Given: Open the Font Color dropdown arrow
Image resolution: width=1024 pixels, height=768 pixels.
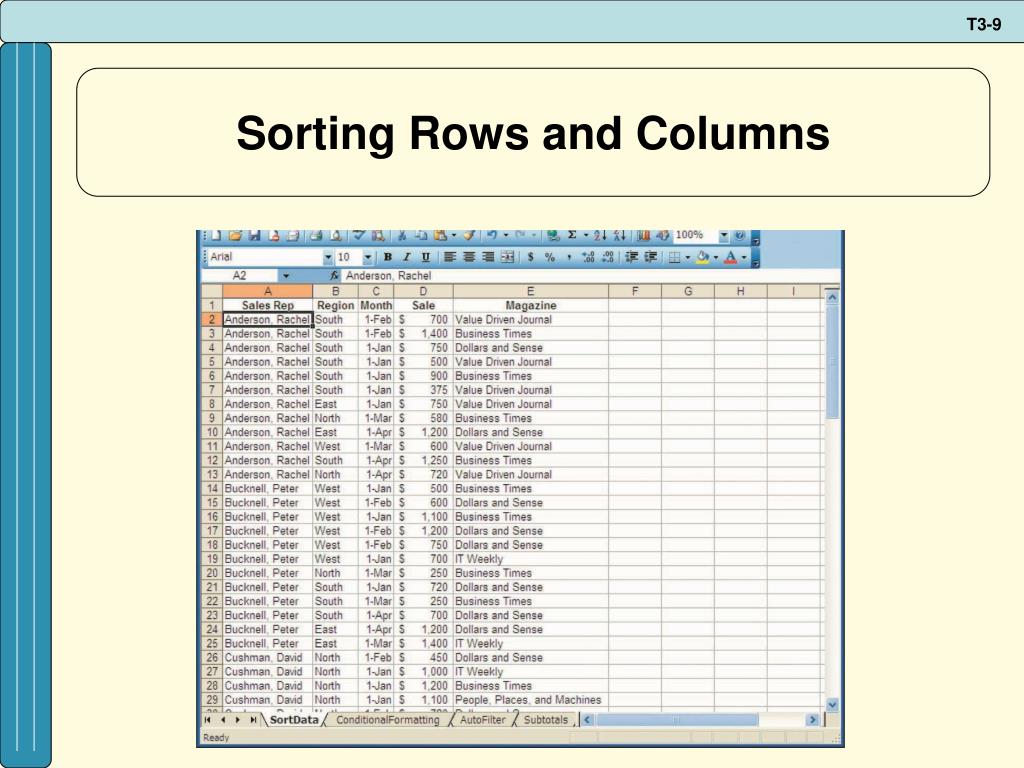Looking at the screenshot, I should coord(744,257).
